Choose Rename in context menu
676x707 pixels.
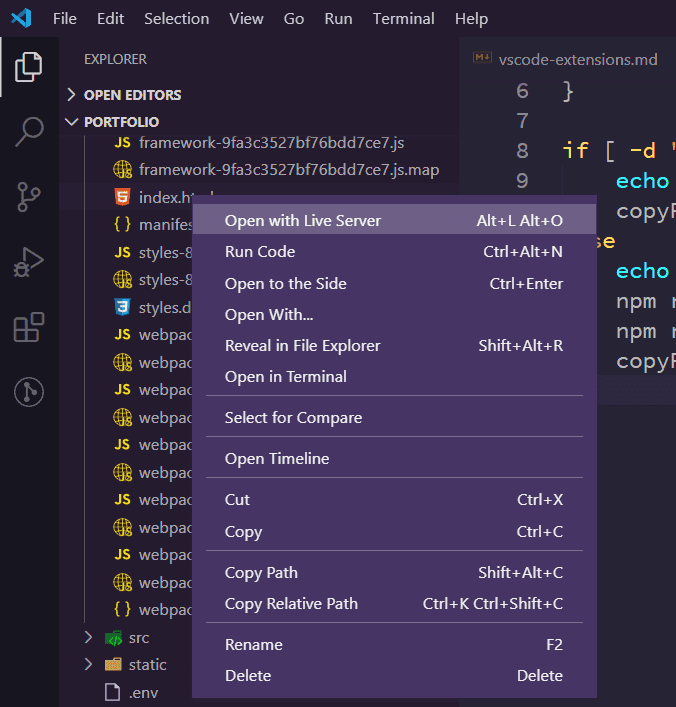click(394, 645)
